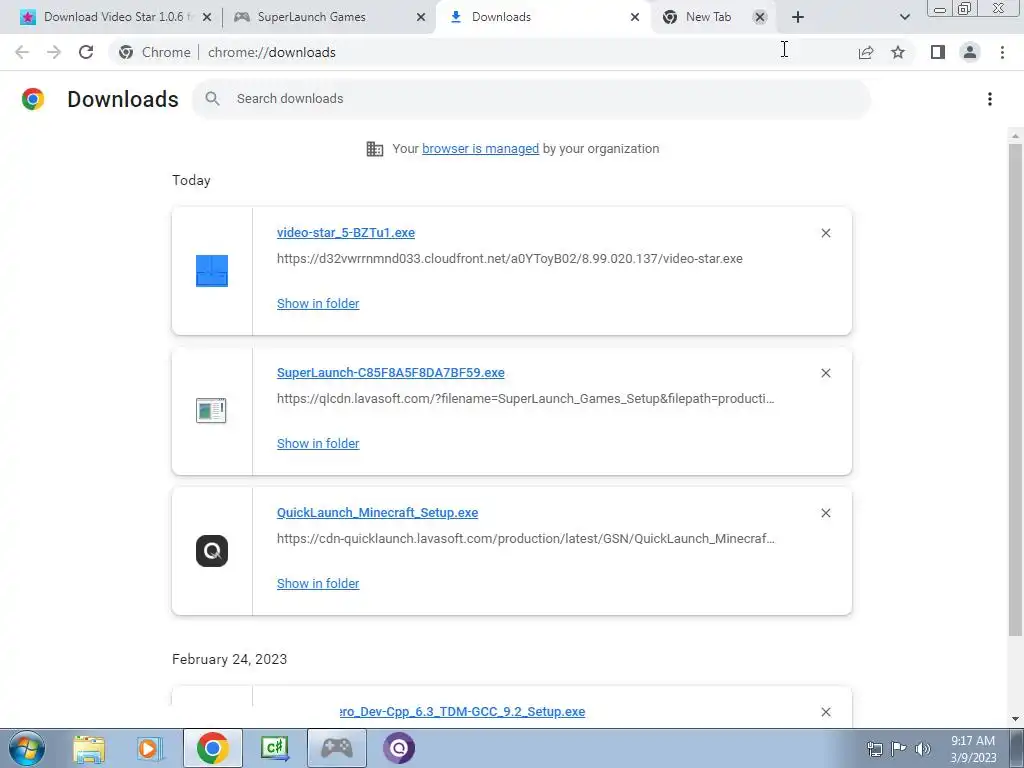1024x768 pixels.
Task: Open the purple QuickLaunch taskbar icon
Action: 399,748
